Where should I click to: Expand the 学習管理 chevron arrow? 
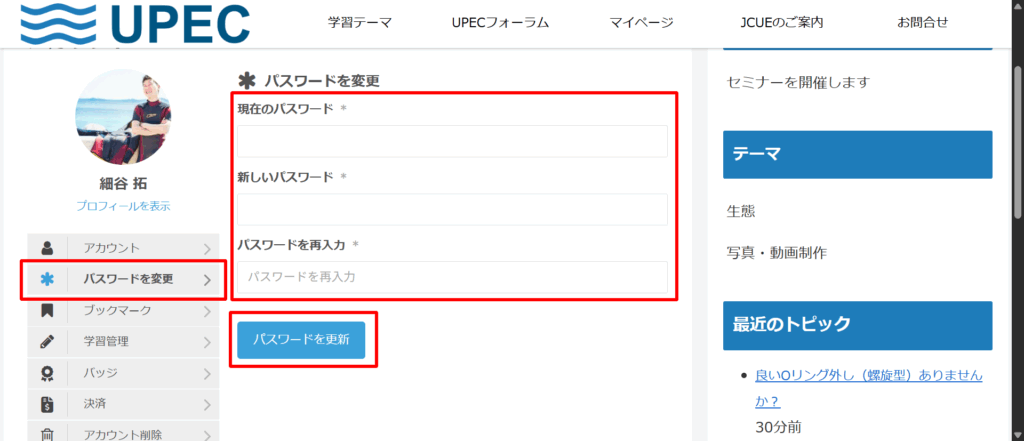[x=207, y=341]
